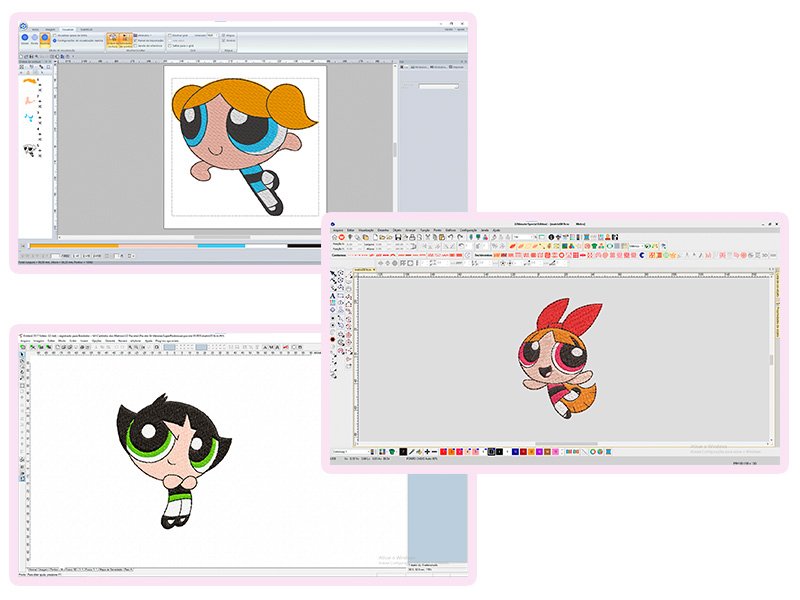
Task: Select pink skin thumbnail in sewing order panel
Action: (x=31, y=100)
